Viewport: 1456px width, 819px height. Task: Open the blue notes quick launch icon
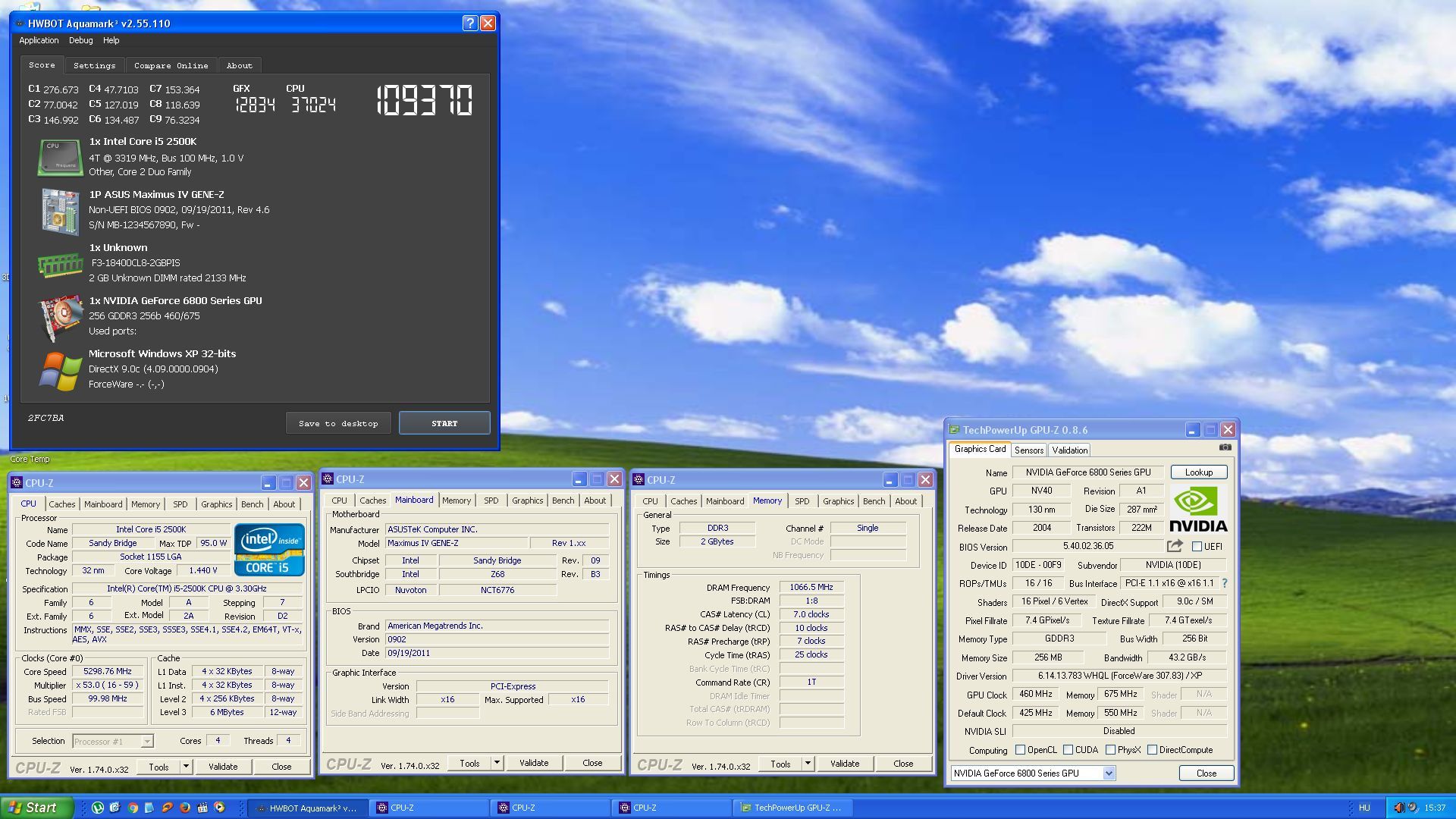(x=149, y=808)
